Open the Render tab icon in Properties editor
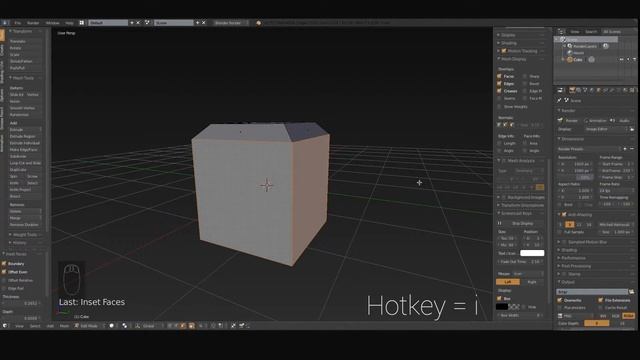The height and width of the screenshot is (360, 640). 572,90
